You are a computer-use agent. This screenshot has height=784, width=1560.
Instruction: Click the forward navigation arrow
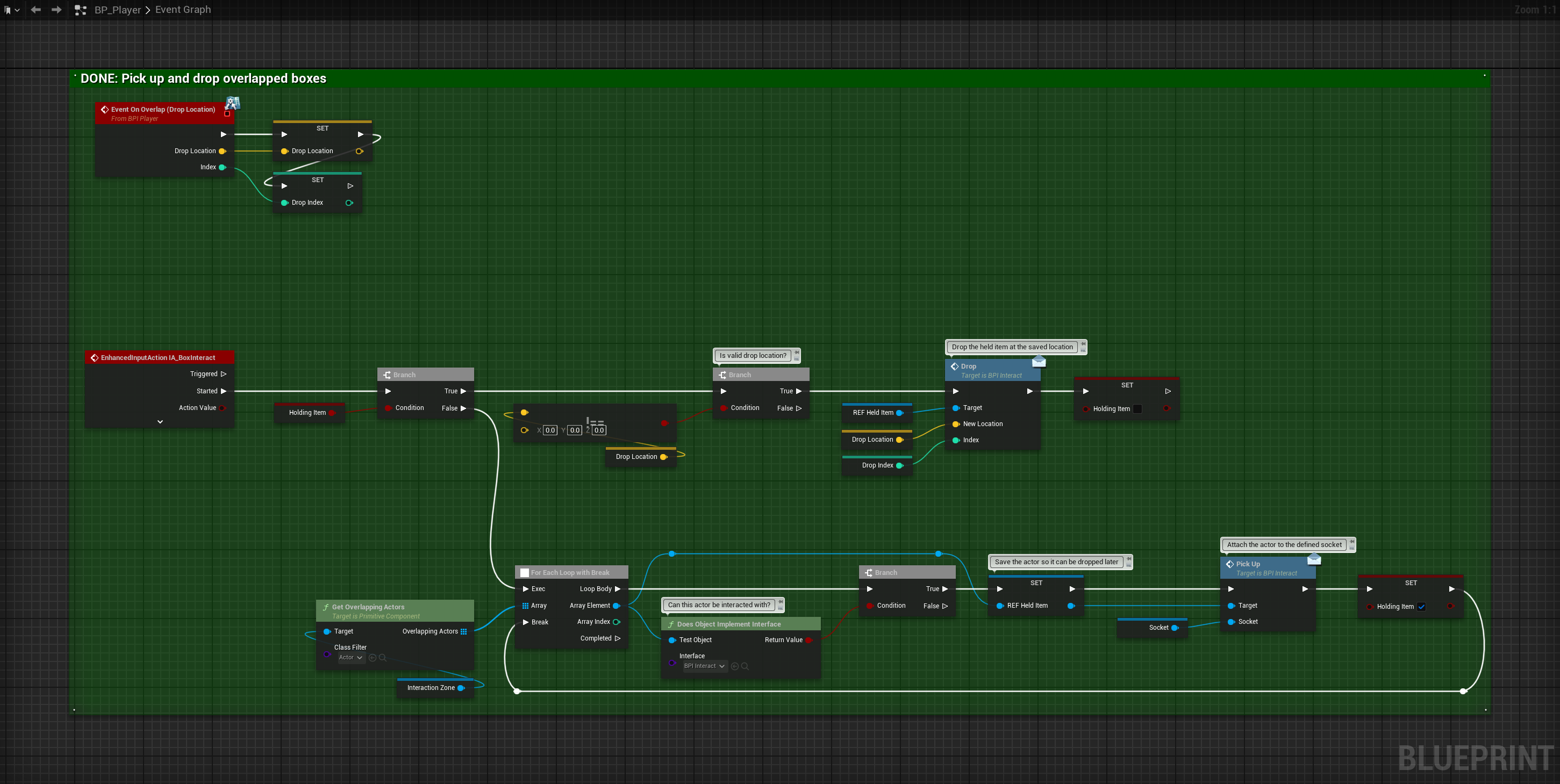pos(56,10)
